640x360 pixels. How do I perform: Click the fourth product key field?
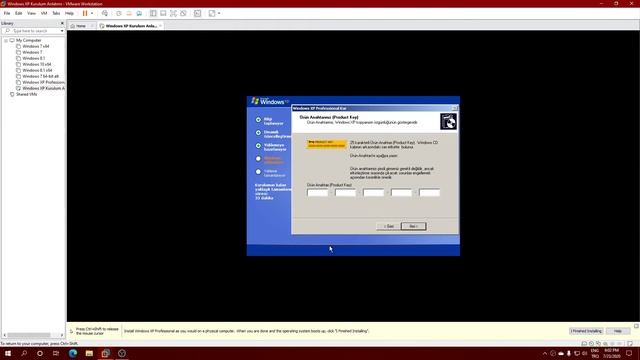coord(401,193)
